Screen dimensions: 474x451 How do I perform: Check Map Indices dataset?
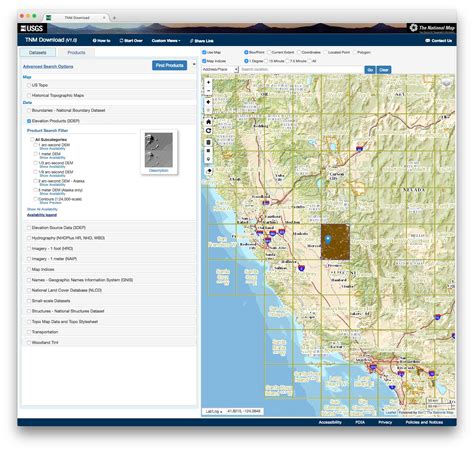coord(29,269)
